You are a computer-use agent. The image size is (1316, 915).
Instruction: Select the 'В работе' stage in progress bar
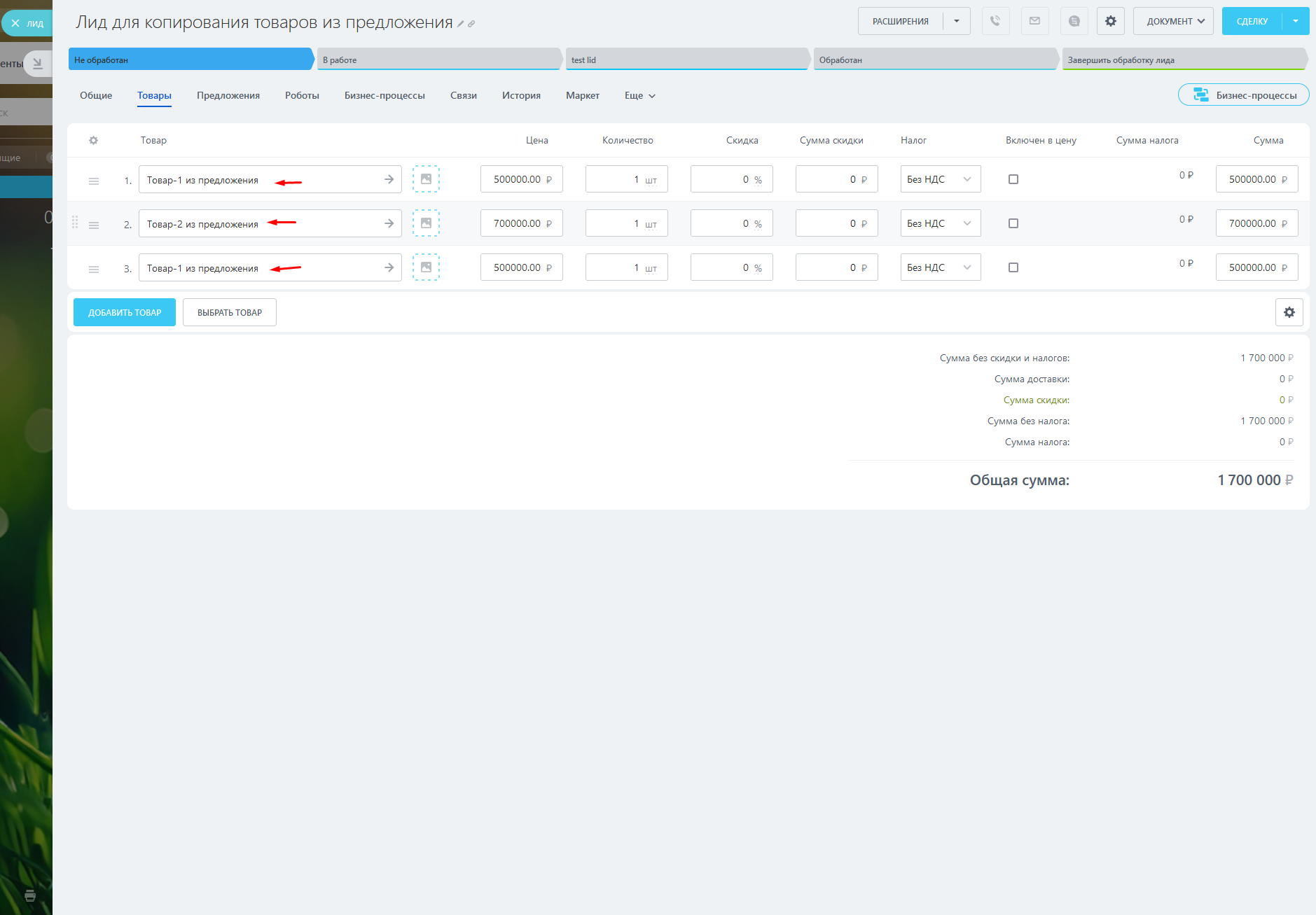[x=439, y=60]
